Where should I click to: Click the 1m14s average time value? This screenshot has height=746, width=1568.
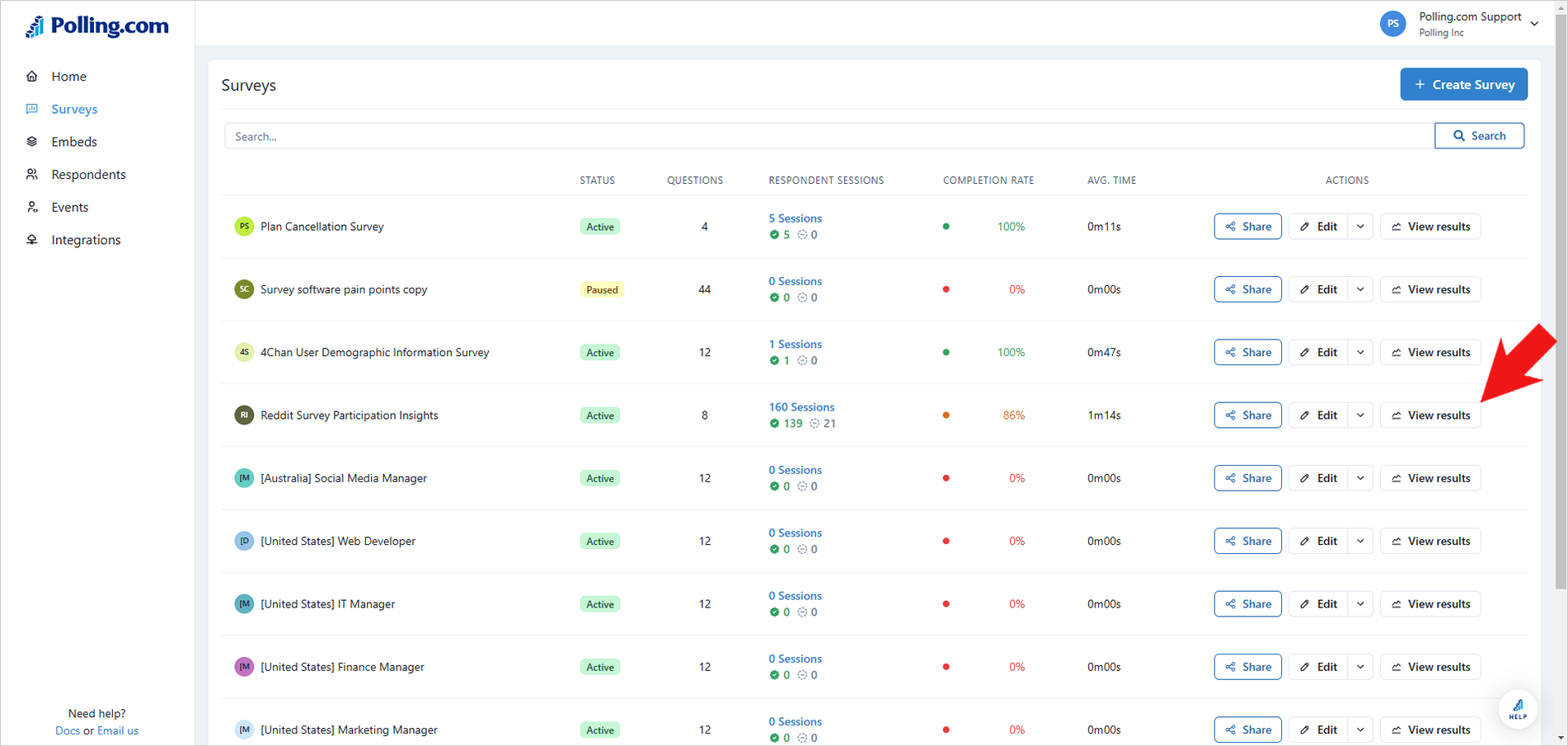[1104, 415]
